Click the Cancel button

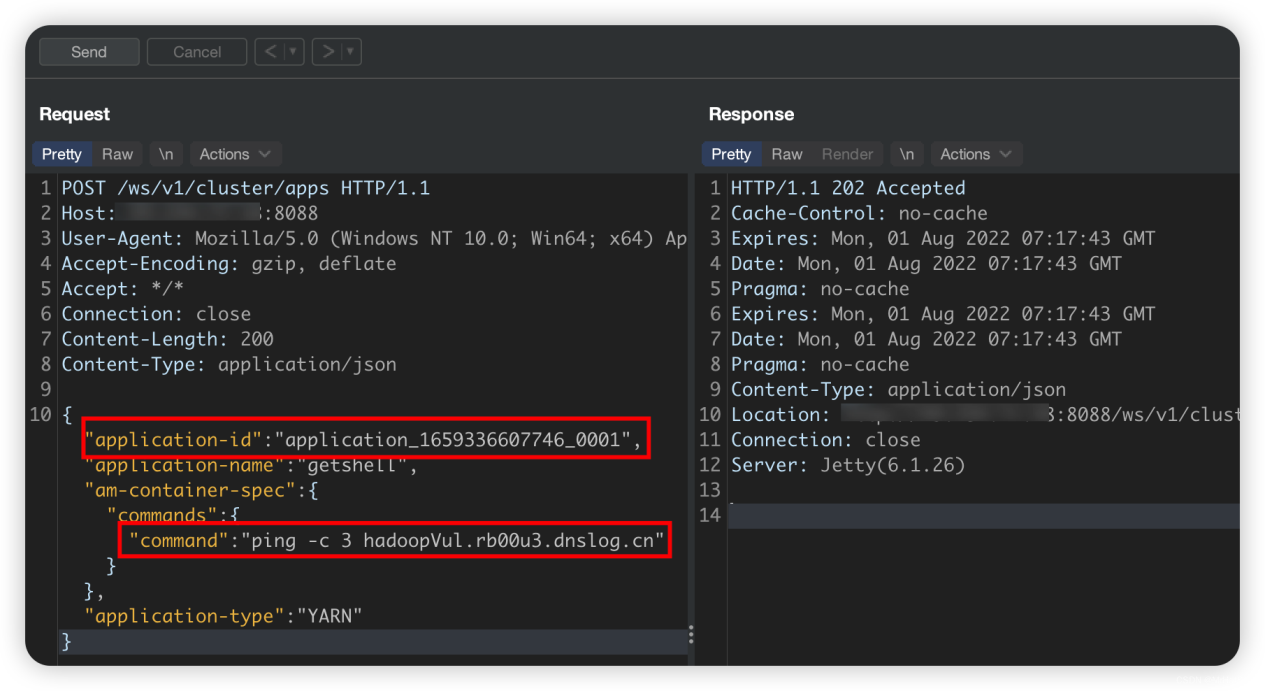(197, 52)
